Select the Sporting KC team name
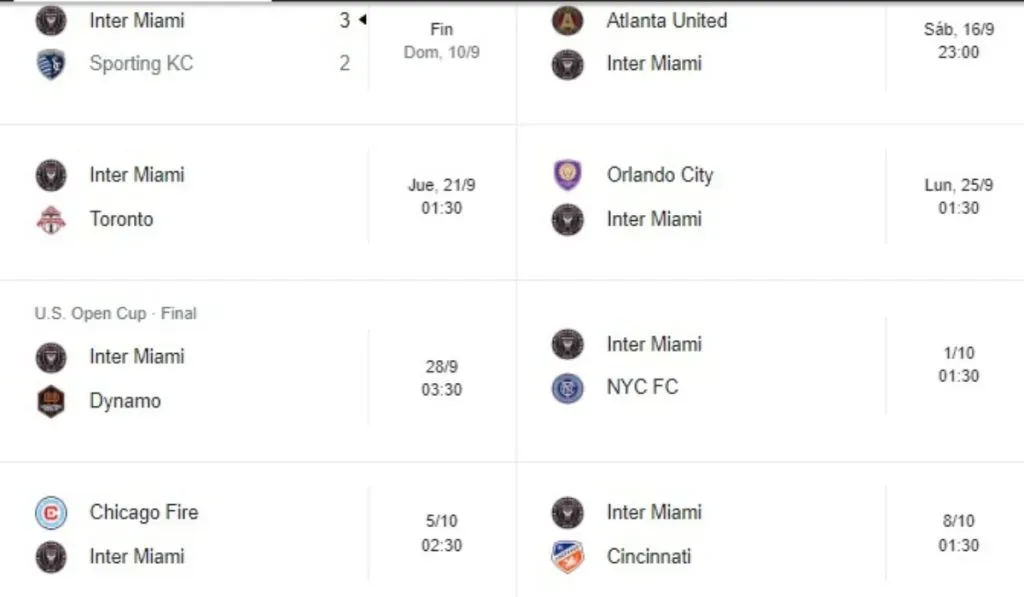The height and width of the screenshot is (597, 1024). (141, 64)
